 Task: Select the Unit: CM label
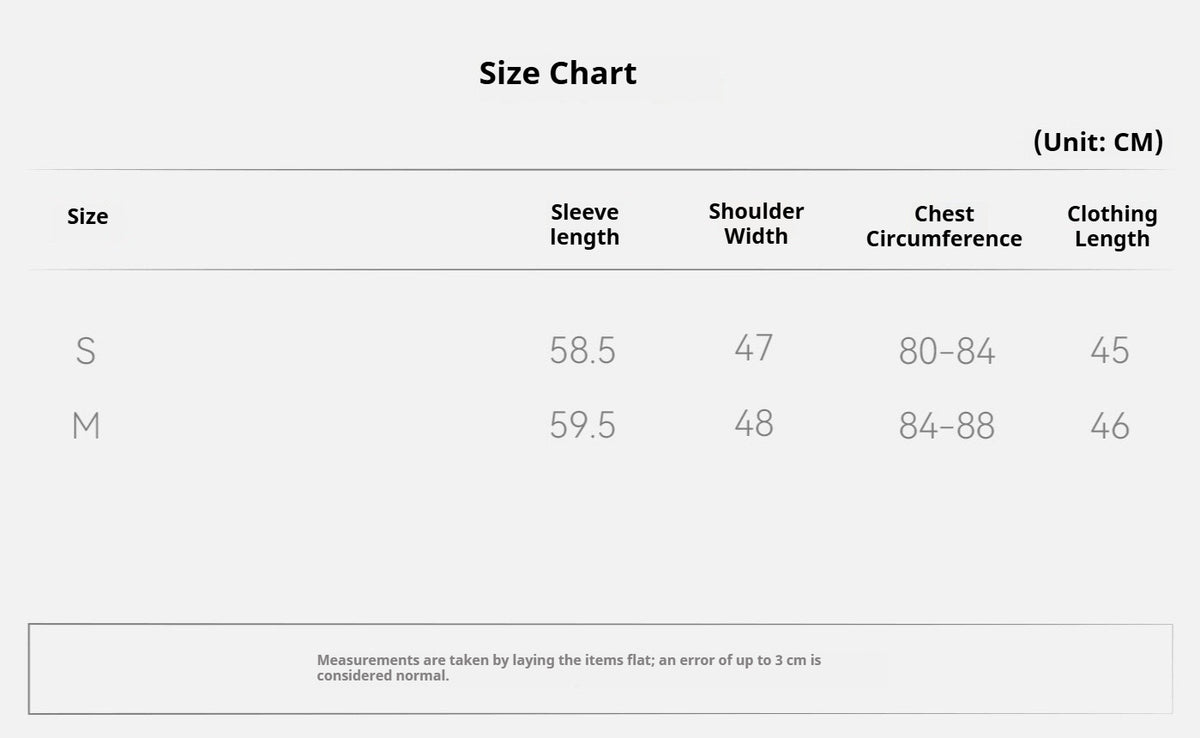[1098, 142]
